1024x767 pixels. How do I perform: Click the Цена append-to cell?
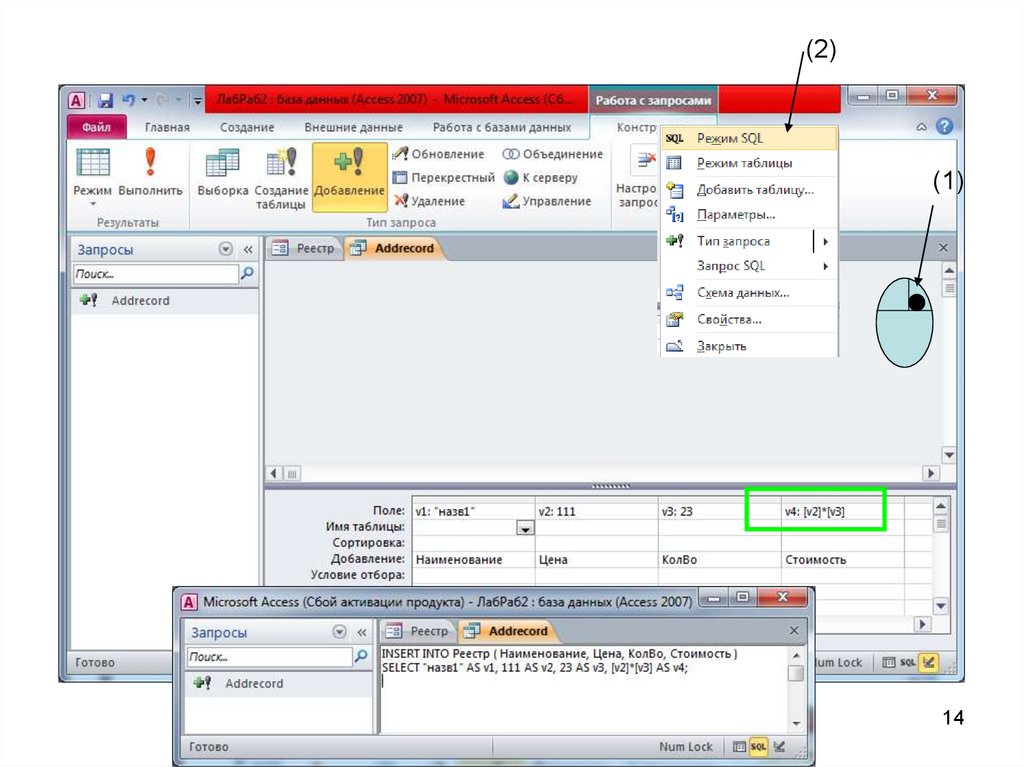596,560
